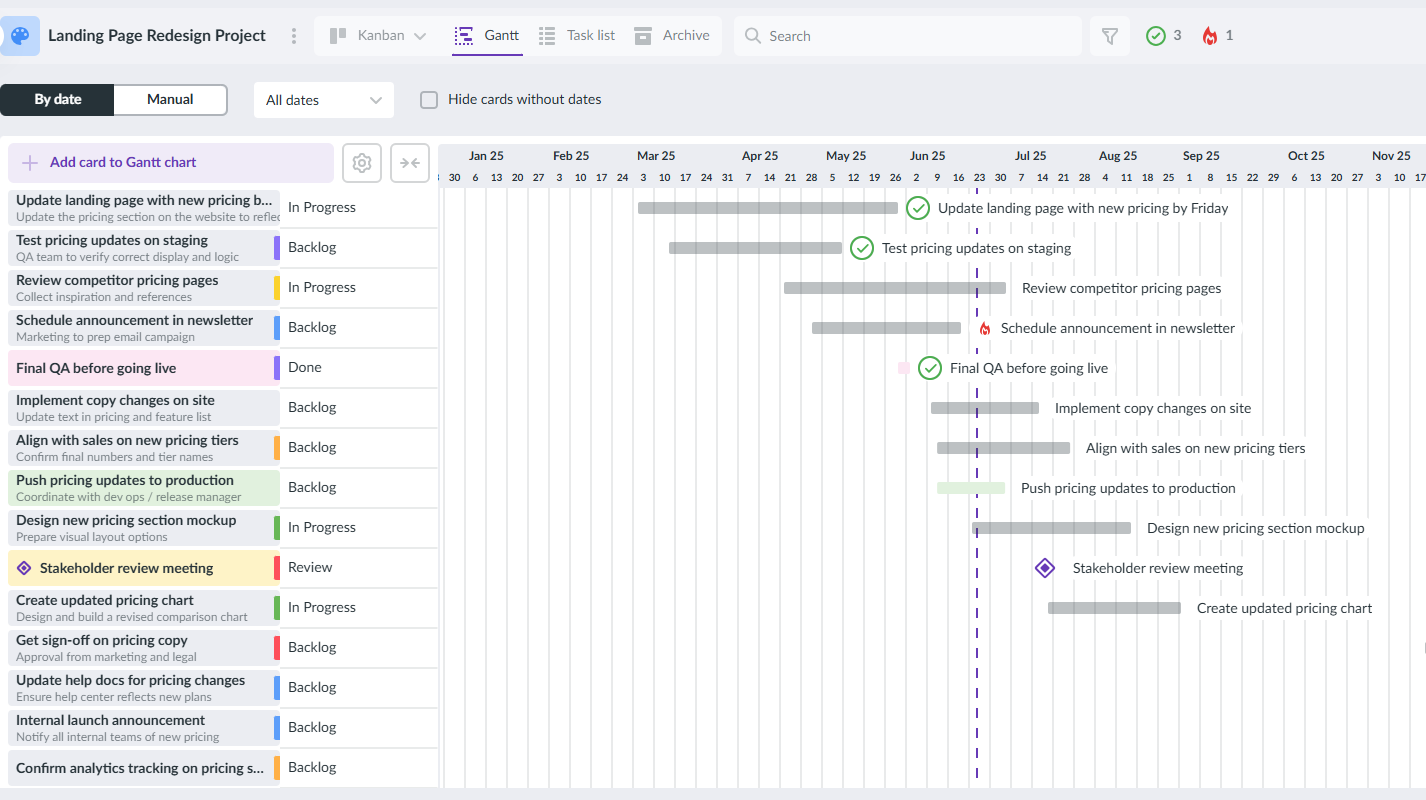The width and height of the screenshot is (1426, 800).
Task: Open the Update help docs for pricing changes card
Action: 144,688
